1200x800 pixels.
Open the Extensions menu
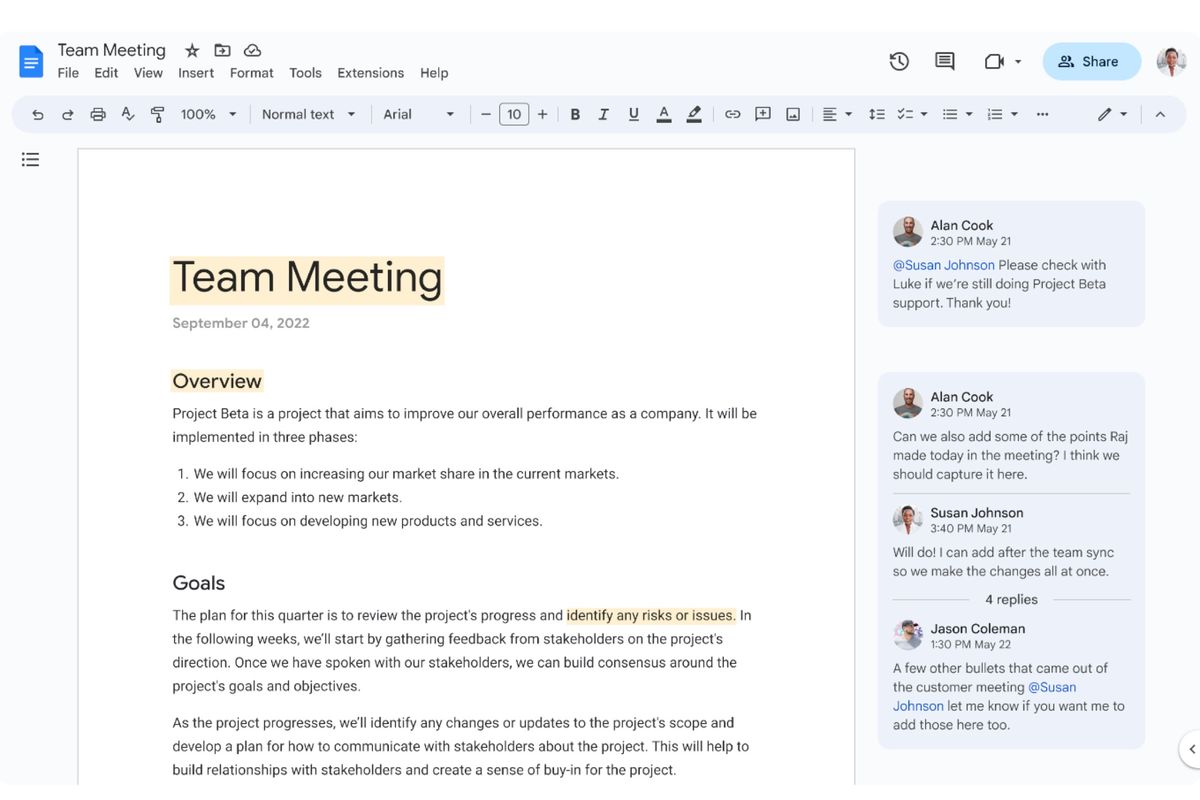click(370, 73)
